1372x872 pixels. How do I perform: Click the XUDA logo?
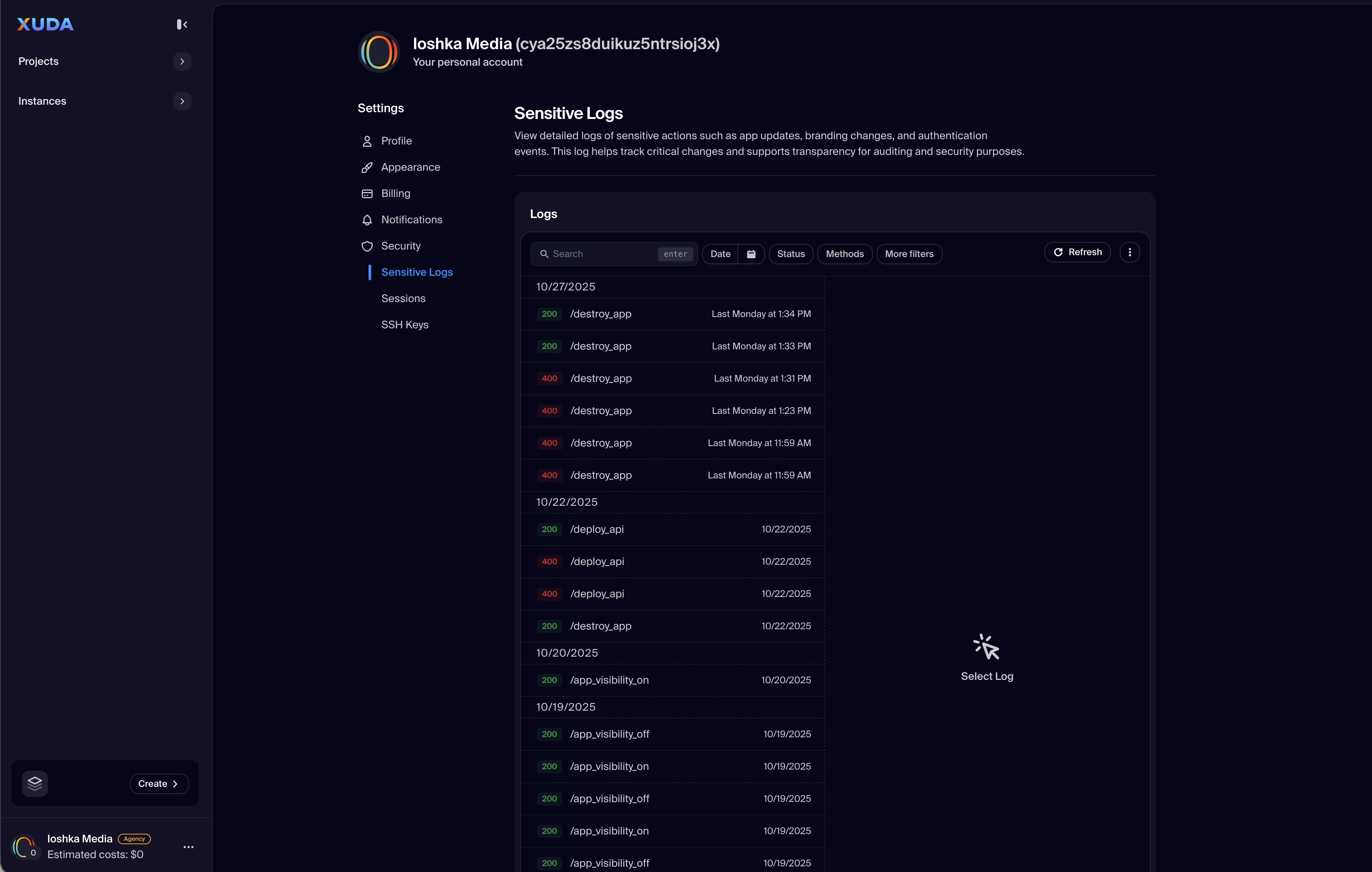point(45,24)
